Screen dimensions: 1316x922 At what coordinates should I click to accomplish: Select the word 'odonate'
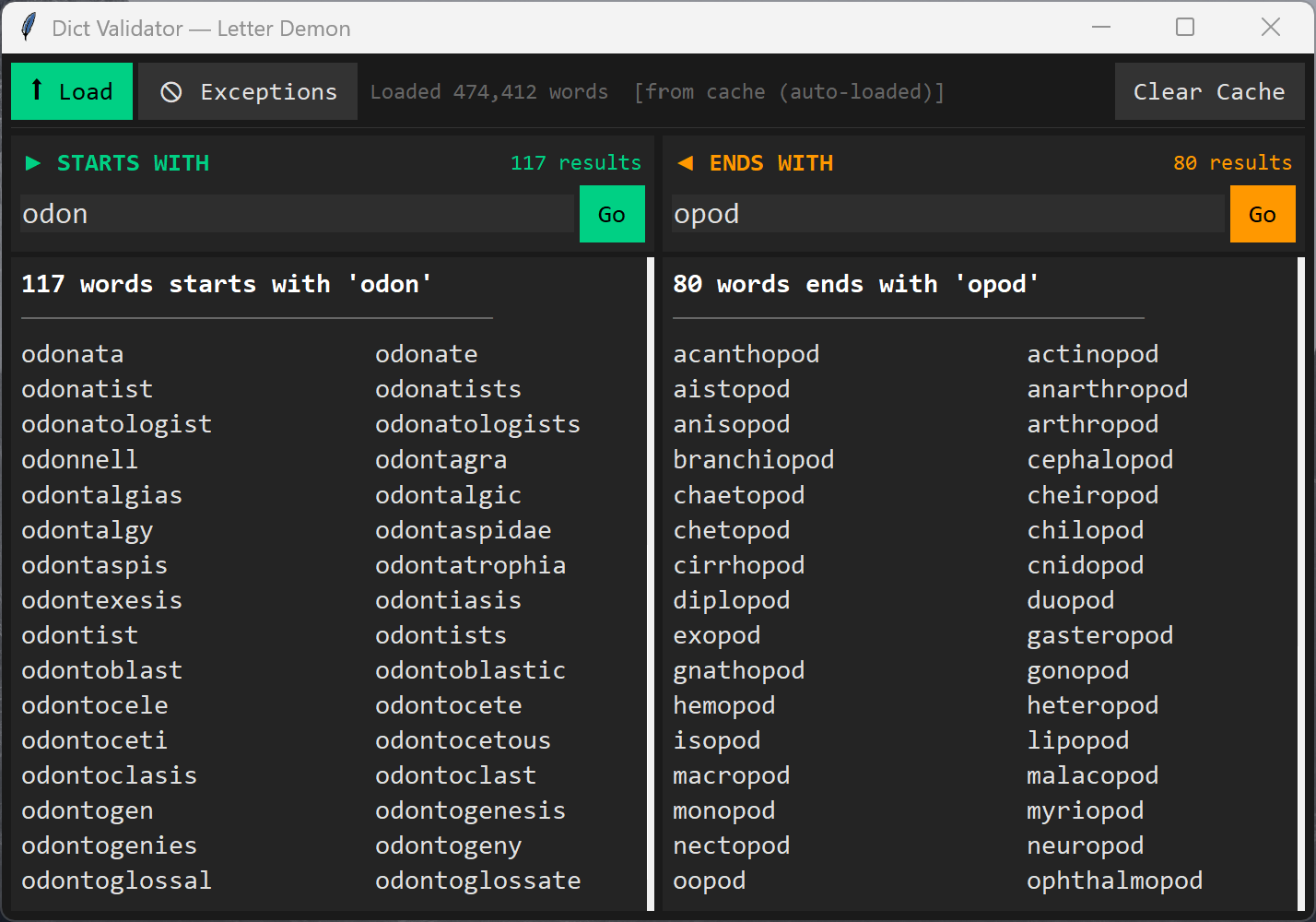[427, 354]
